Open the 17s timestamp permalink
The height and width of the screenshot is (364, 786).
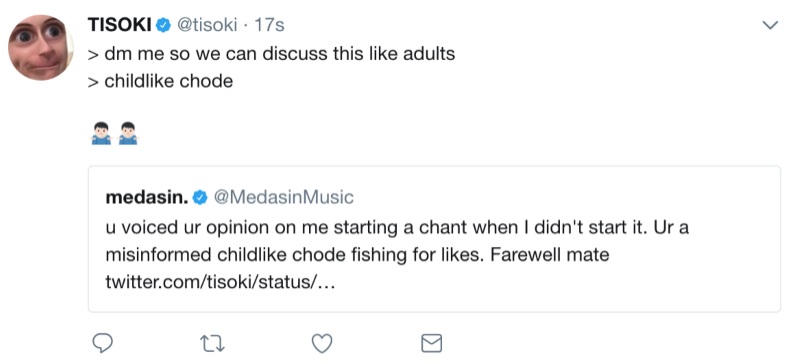click(269, 25)
